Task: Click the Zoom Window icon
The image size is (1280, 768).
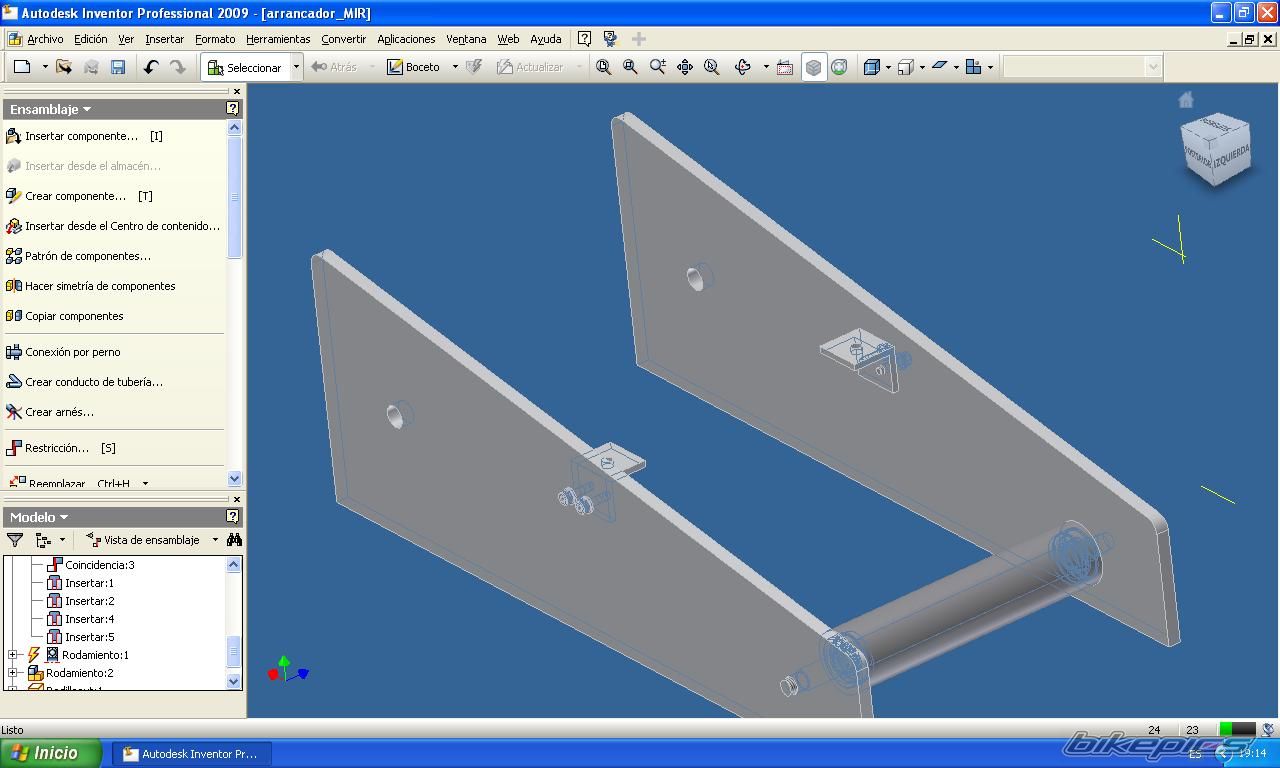Action: [x=630, y=67]
